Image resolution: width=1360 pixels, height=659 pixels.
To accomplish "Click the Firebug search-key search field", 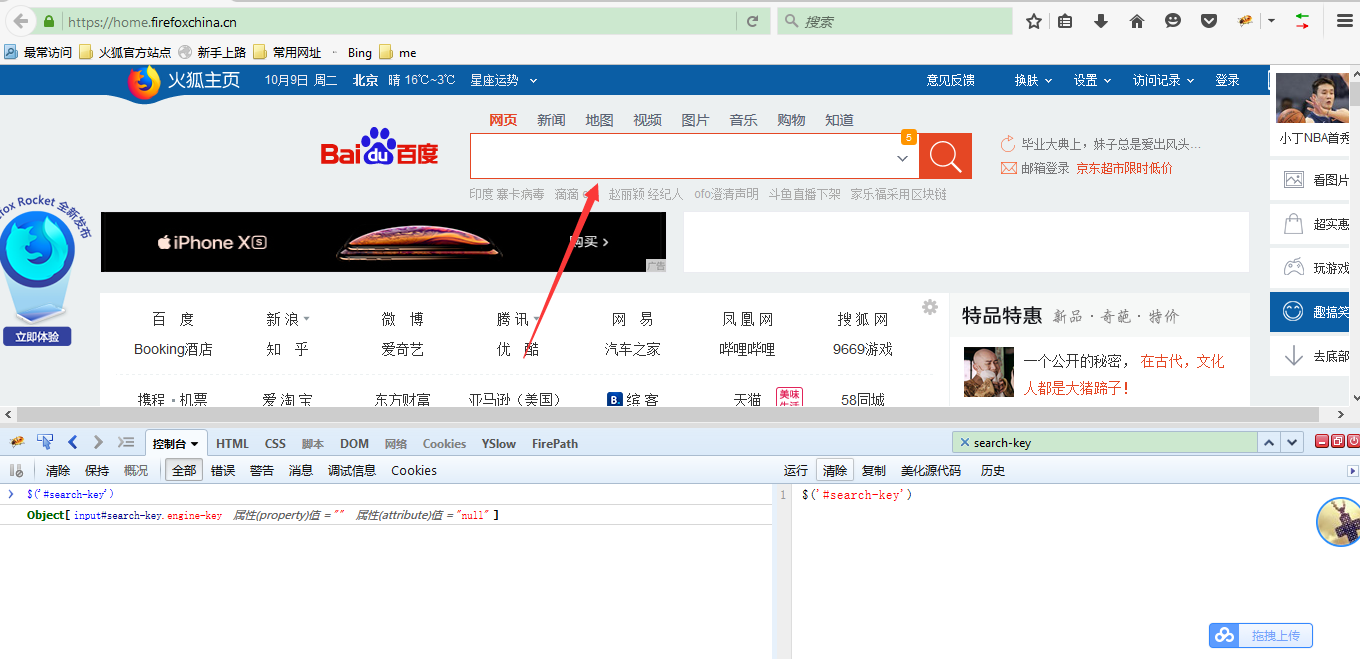I will [1105, 442].
